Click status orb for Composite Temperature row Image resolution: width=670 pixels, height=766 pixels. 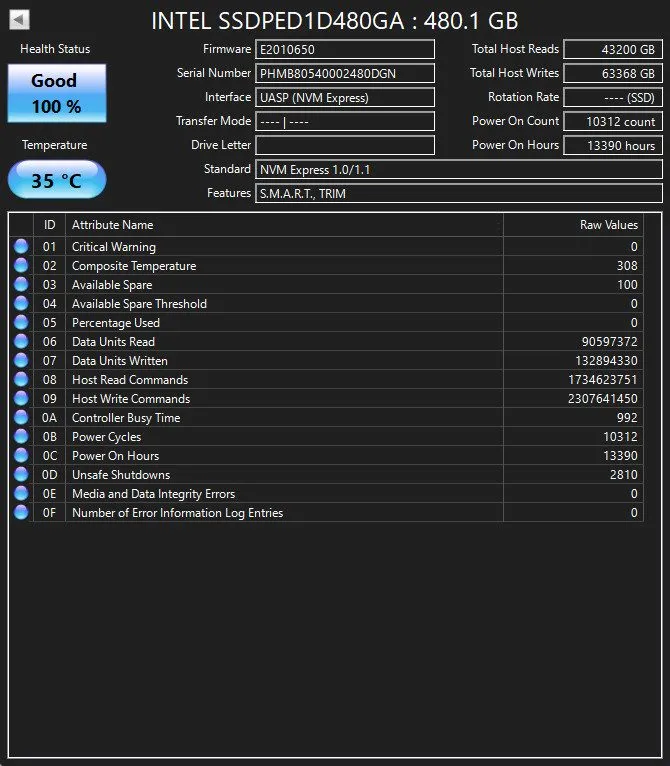pyautogui.click(x=21, y=265)
